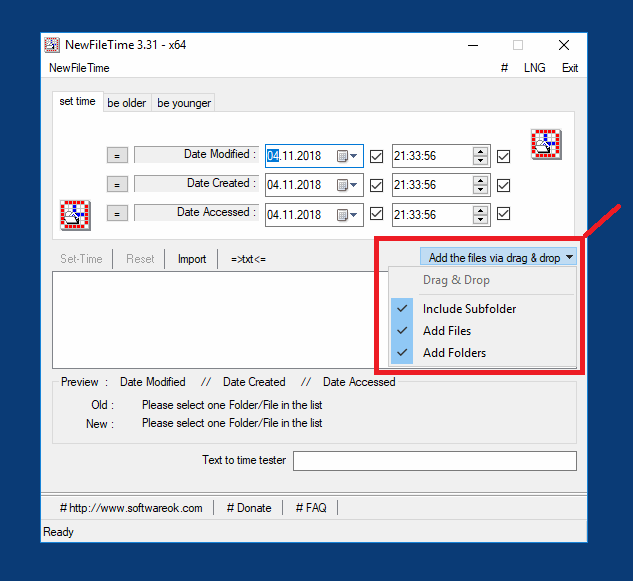Open the # FAQ link
Screen dimensions: 633x581
pos(311,508)
